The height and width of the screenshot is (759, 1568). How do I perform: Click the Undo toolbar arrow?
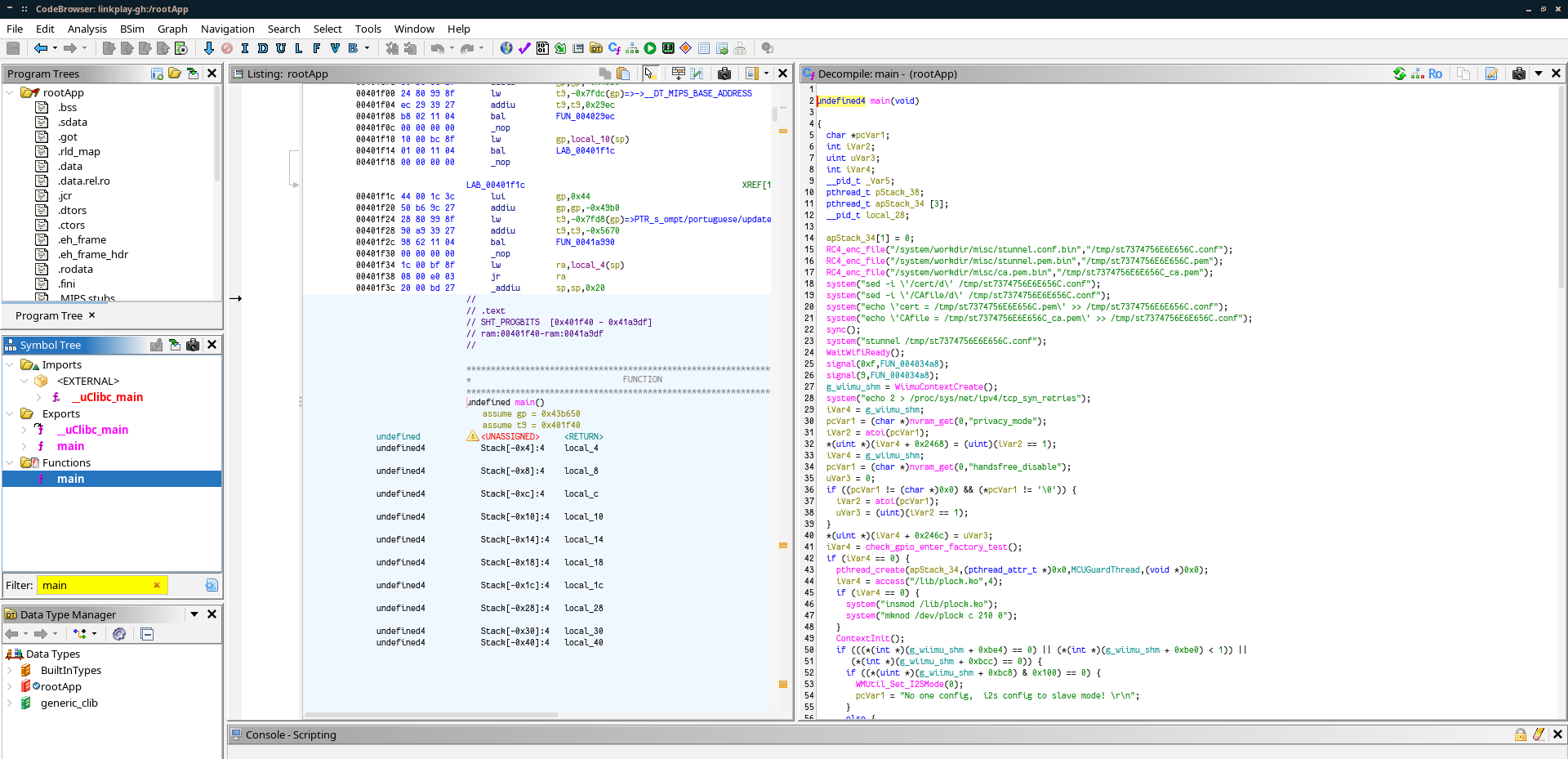click(x=438, y=48)
